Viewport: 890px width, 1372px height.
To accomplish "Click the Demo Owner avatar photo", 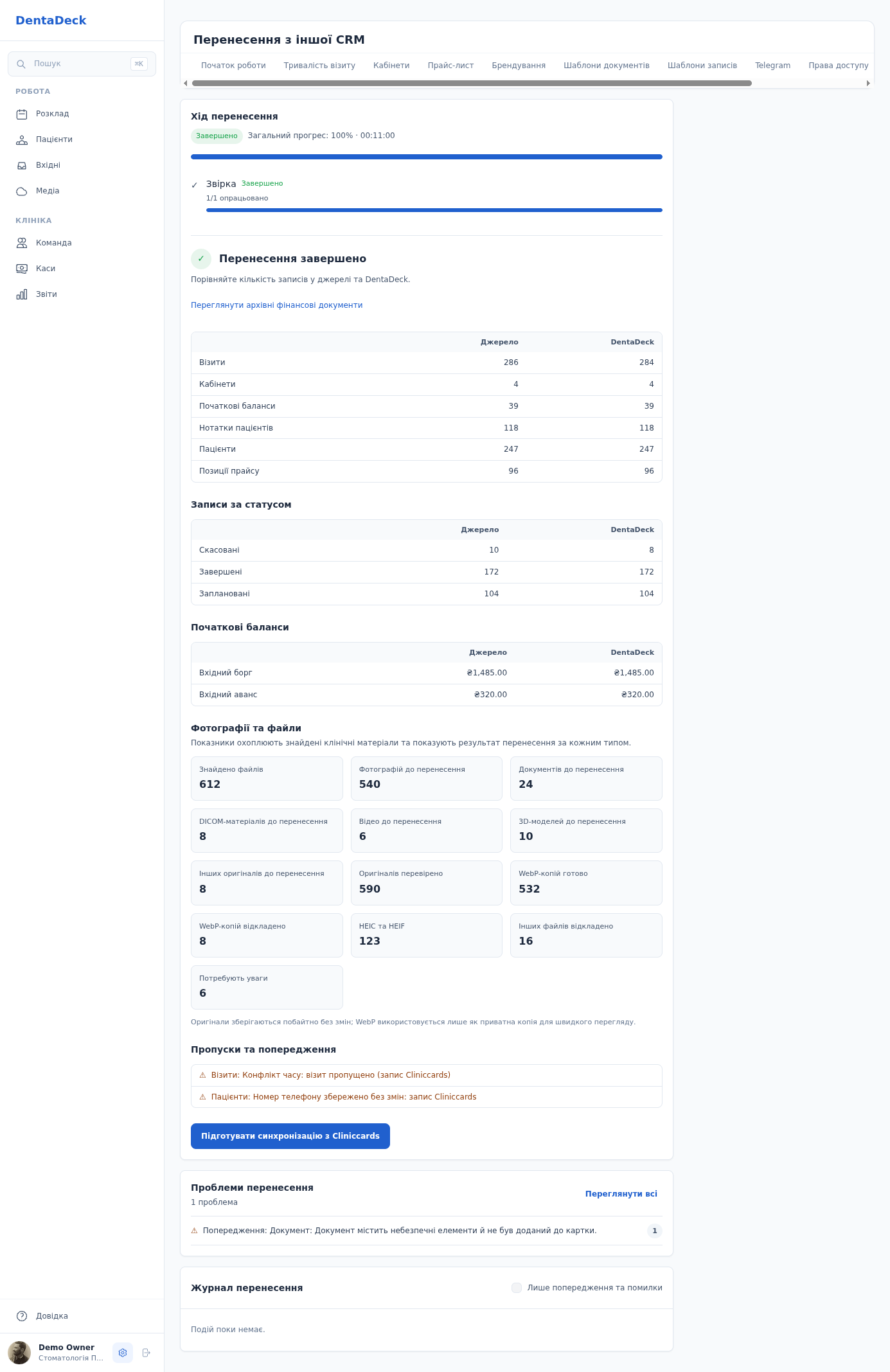I will (x=19, y=1353).
